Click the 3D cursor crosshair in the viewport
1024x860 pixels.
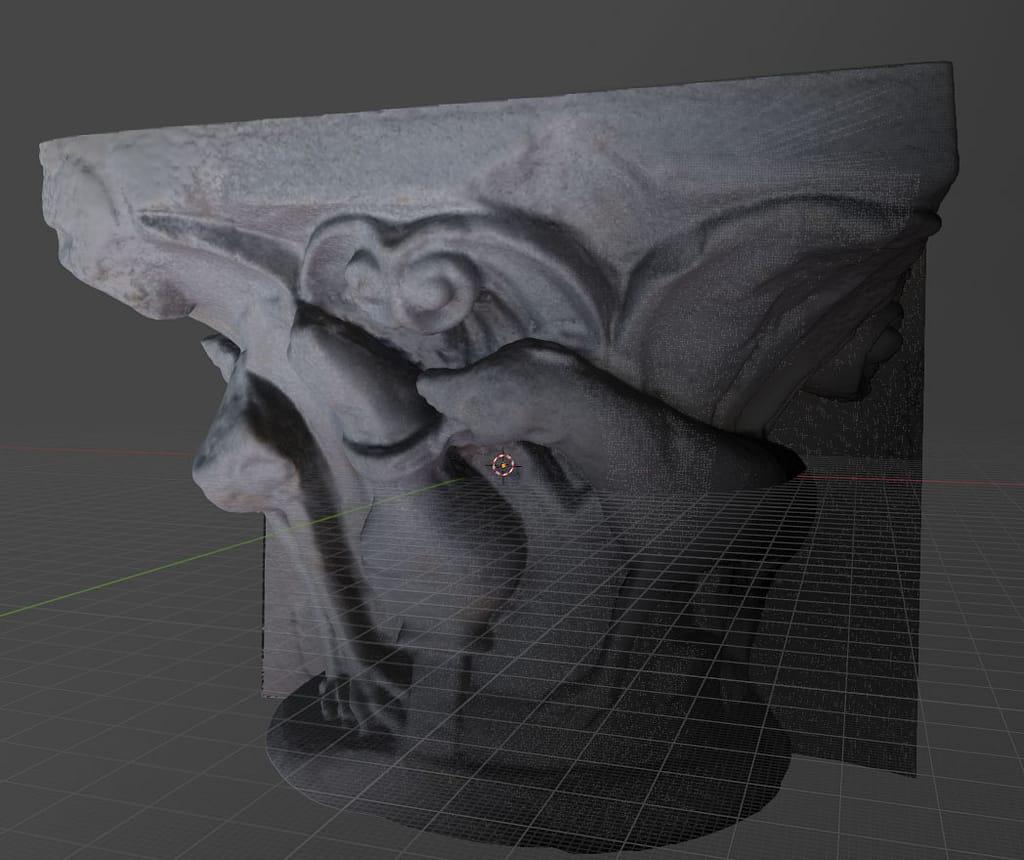(502, 465)
